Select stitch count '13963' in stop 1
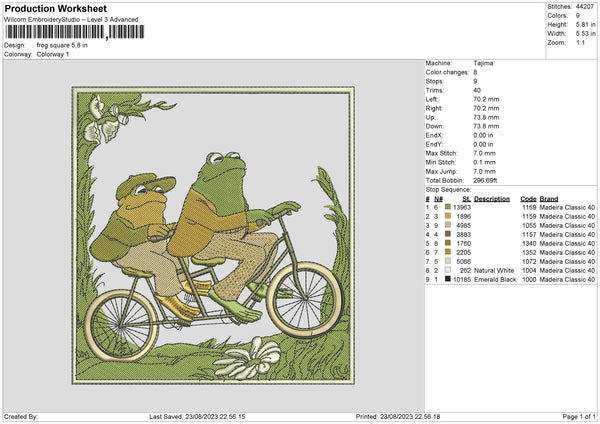 (462, 207)
